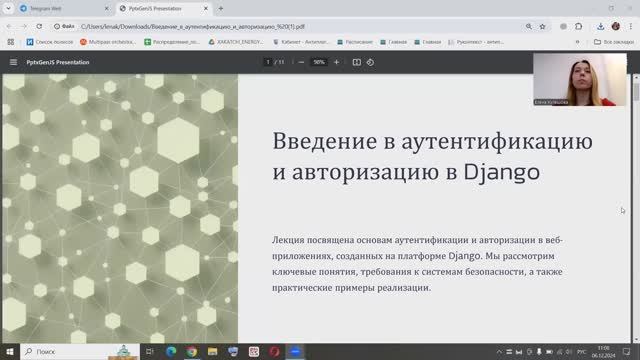
Task: Open Chrome downloads
Action: tap(600, 26)
